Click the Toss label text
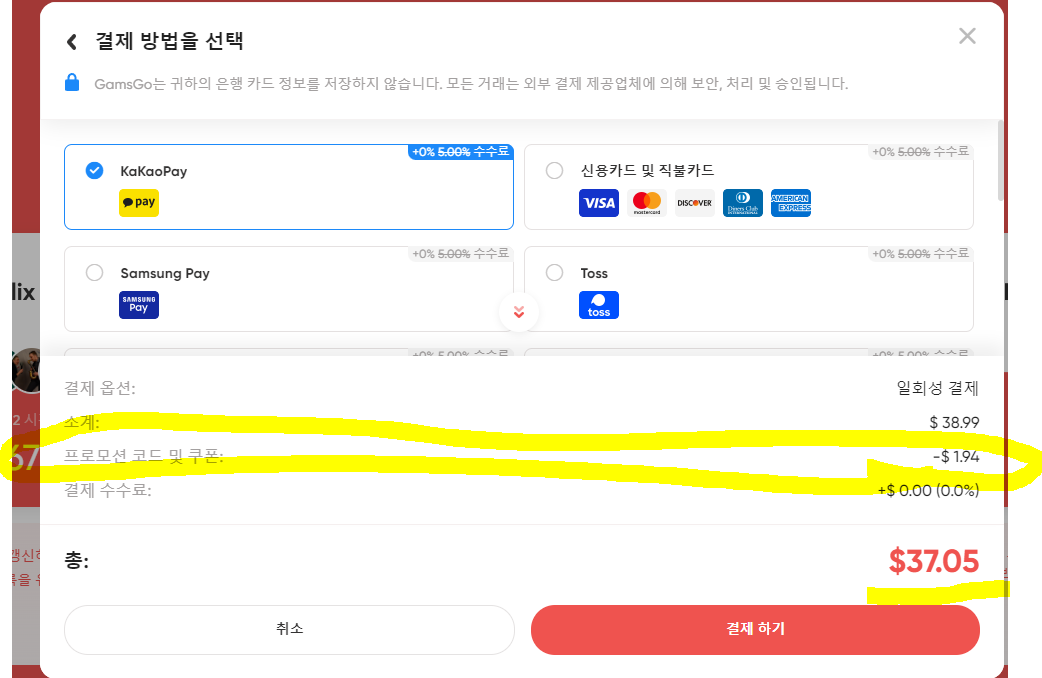The image size is (1042, 678). coord(594,273)
